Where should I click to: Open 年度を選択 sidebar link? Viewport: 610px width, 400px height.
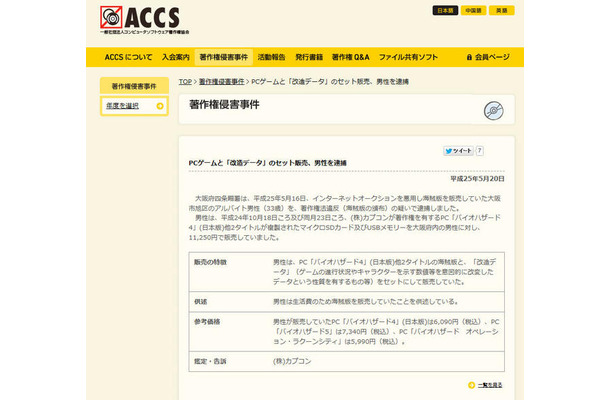122,105
